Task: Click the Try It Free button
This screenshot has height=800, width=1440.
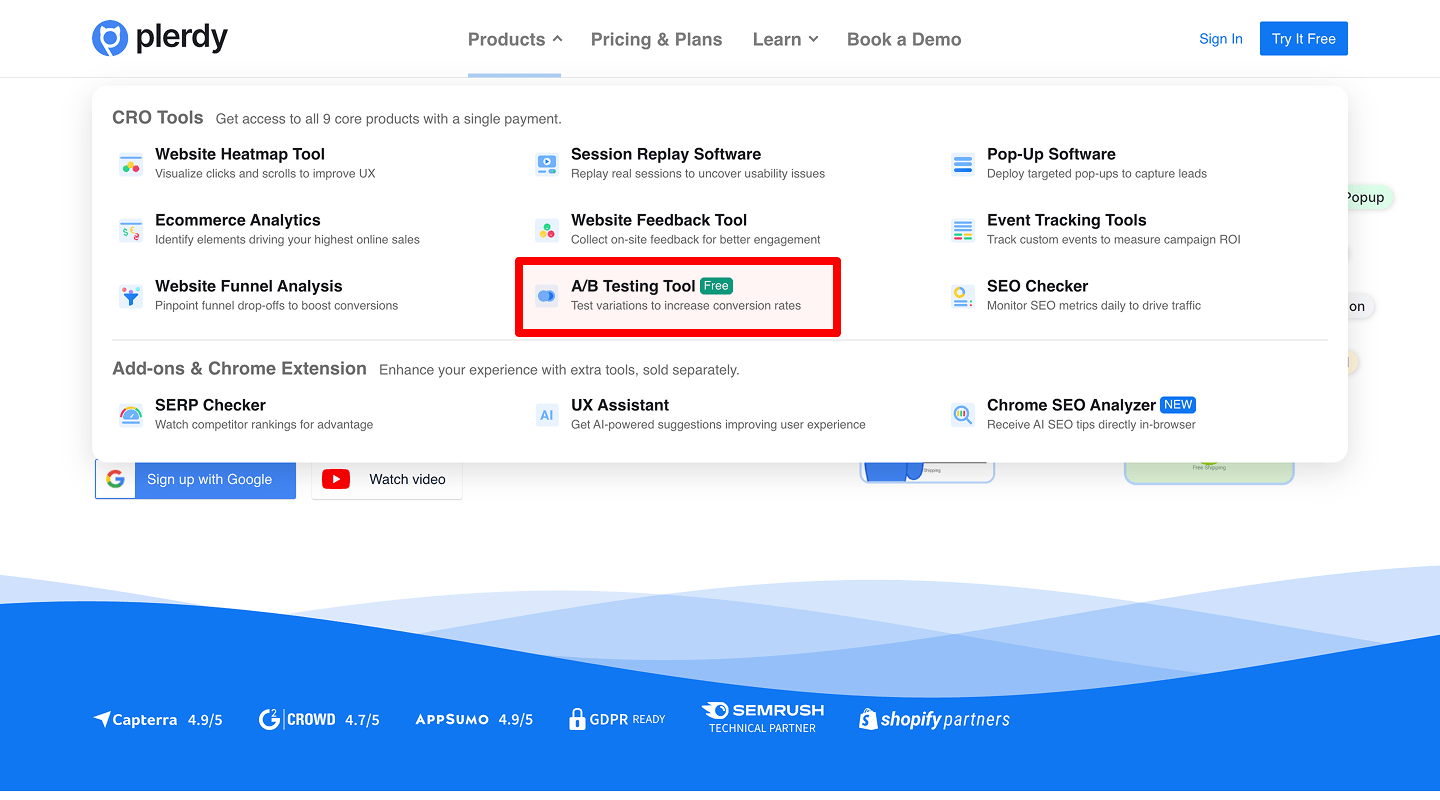Action: point(1303,38)
